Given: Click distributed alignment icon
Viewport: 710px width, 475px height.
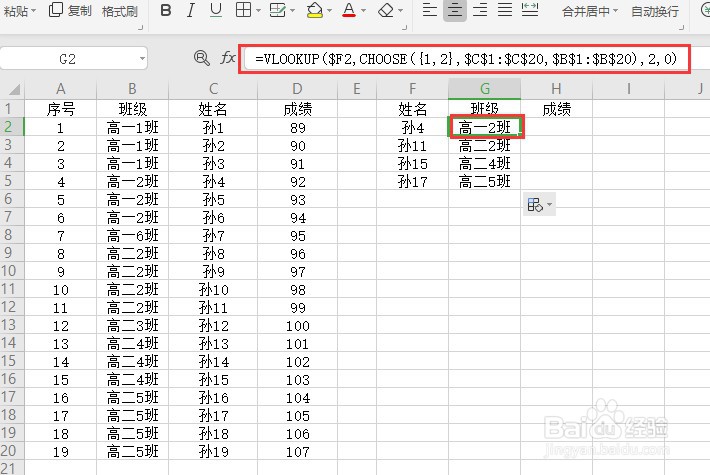Looking at the screenshot, I should pyautogui.click(x=530, y=10).
